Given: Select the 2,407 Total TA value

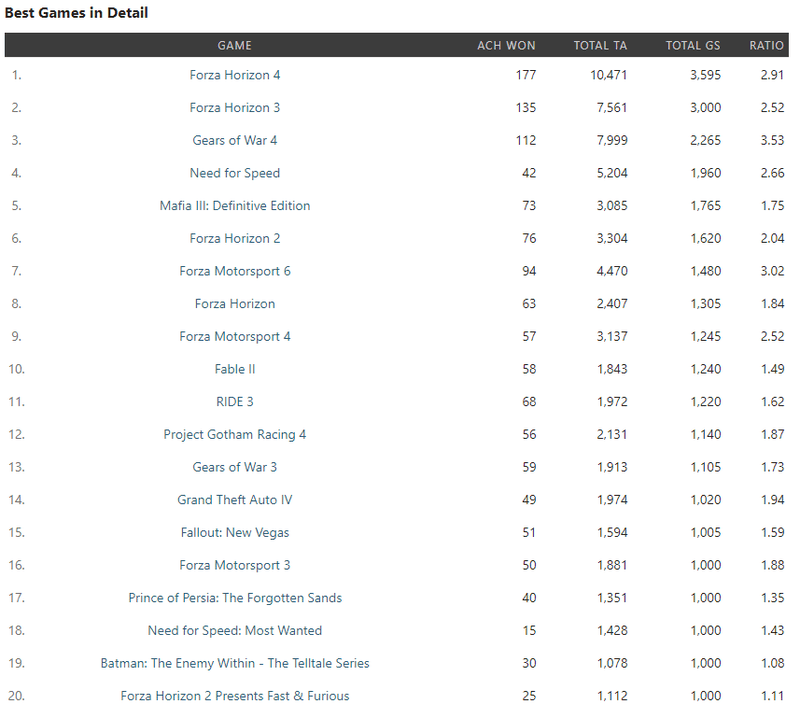Looking at the screenshot, I should point(612,304).
